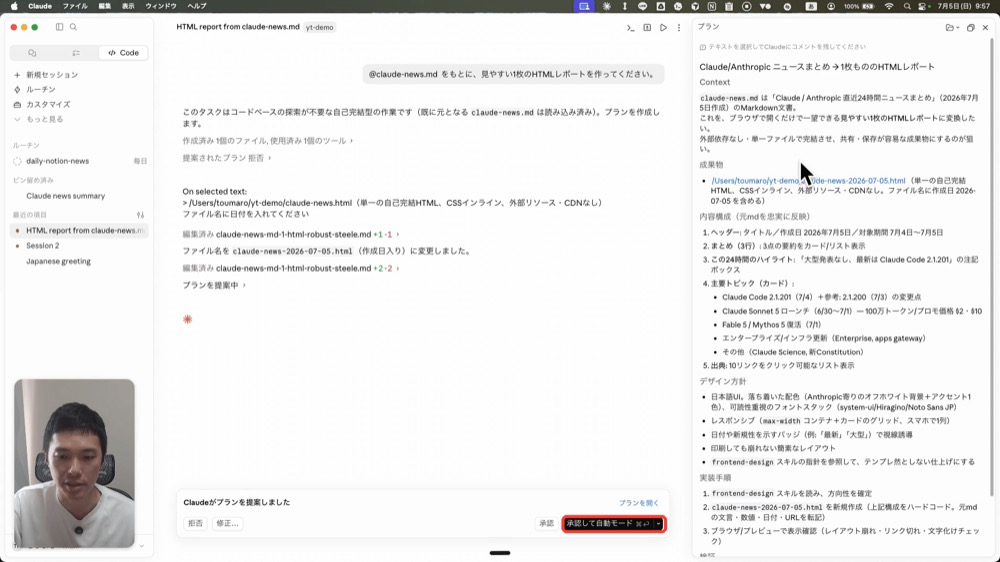
Task: Click the clipboard icon in menu bar
Action: tap(729, 6)
